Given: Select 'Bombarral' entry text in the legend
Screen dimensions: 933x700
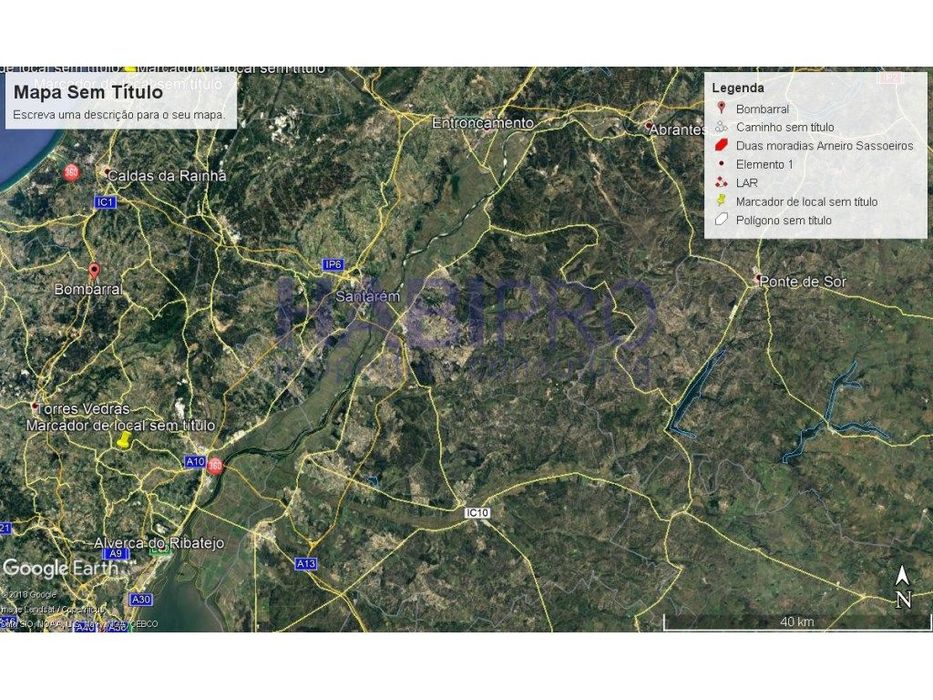Looking at the screenshot, I should (762, 109).
